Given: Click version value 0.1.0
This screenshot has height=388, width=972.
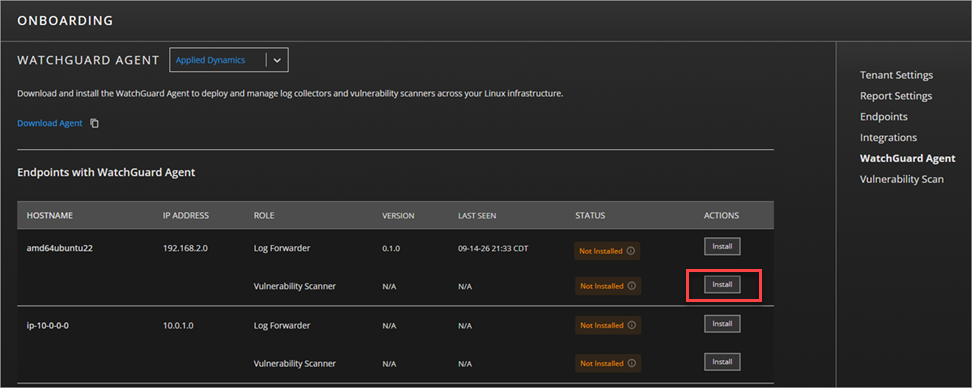Looking at the screenshot, I should [x=392, y=248].
